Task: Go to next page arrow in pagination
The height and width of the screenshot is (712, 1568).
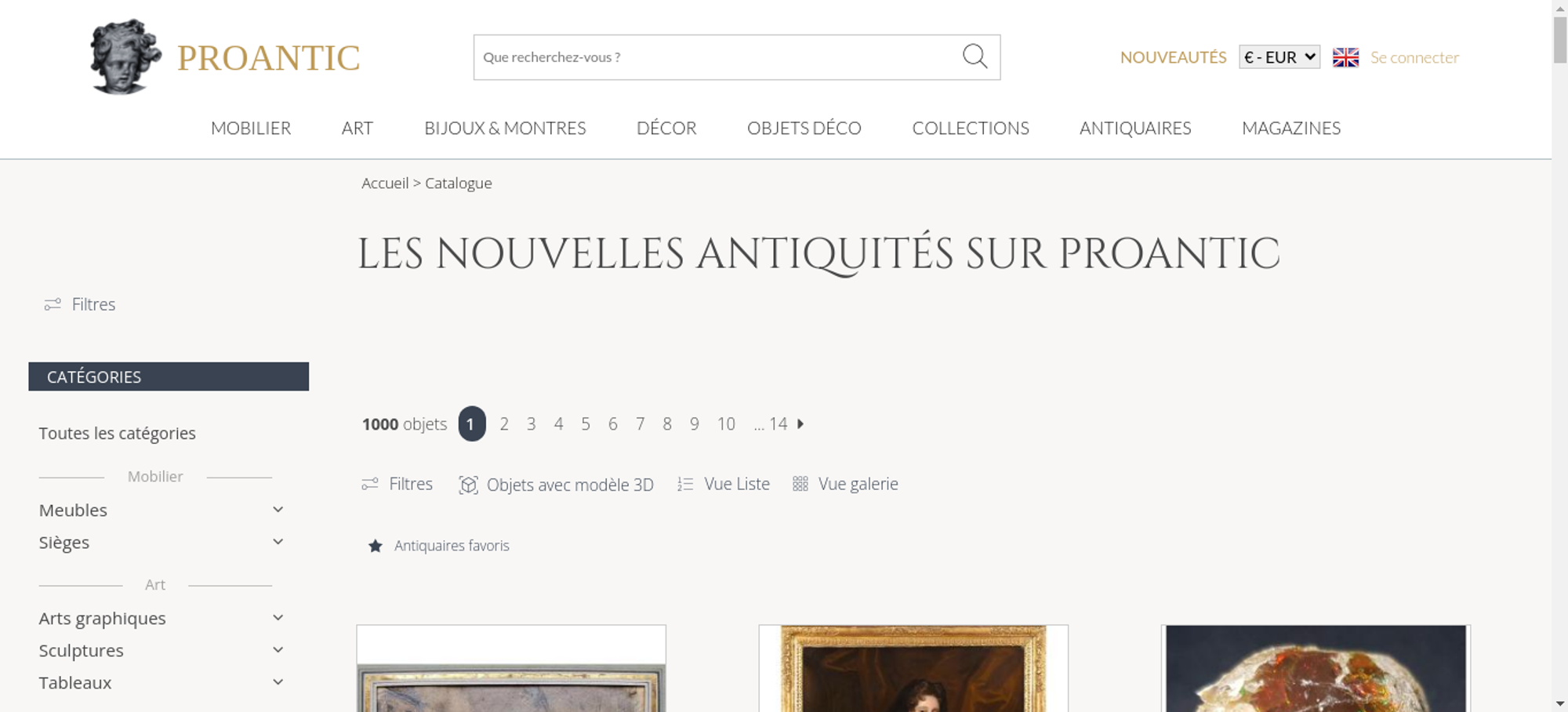Action: click(800, 423)
